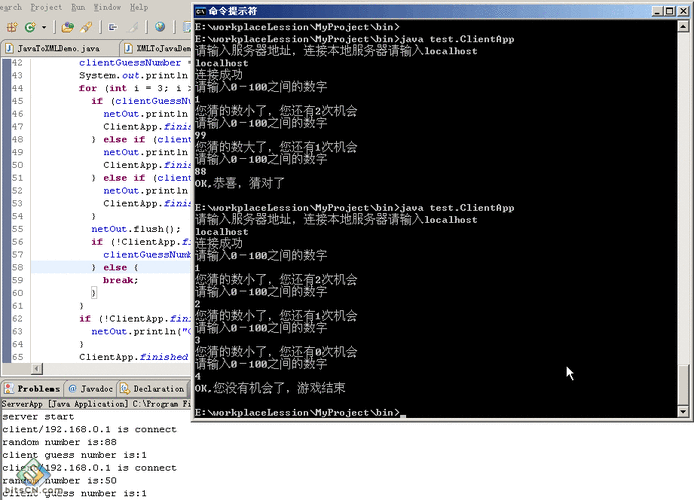
Task: Click the line number 65 in the gutter
Action: (x=17, y=357)
